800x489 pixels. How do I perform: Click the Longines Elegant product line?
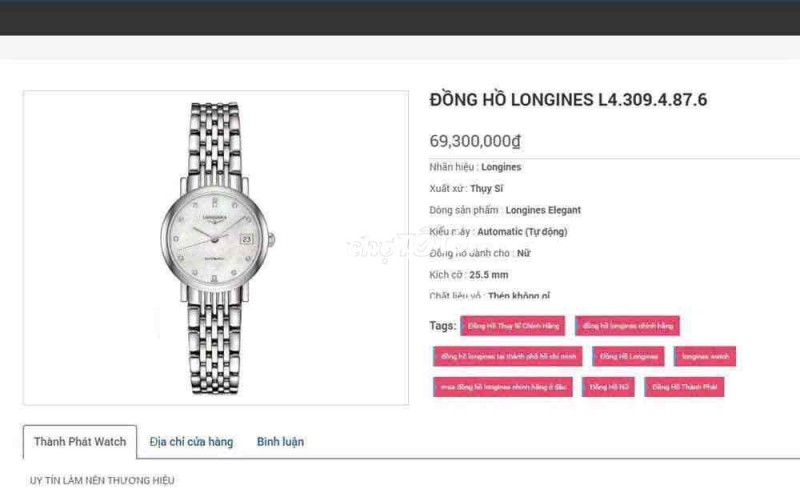(543, 210)
